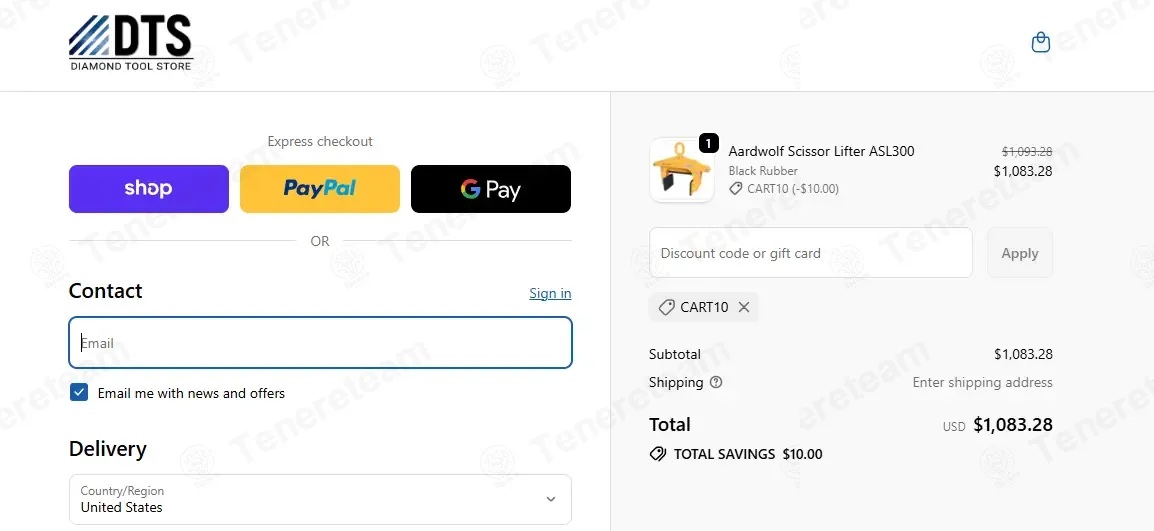Open the Aardwolf Scissor Lifter product thumbnail

681,170
